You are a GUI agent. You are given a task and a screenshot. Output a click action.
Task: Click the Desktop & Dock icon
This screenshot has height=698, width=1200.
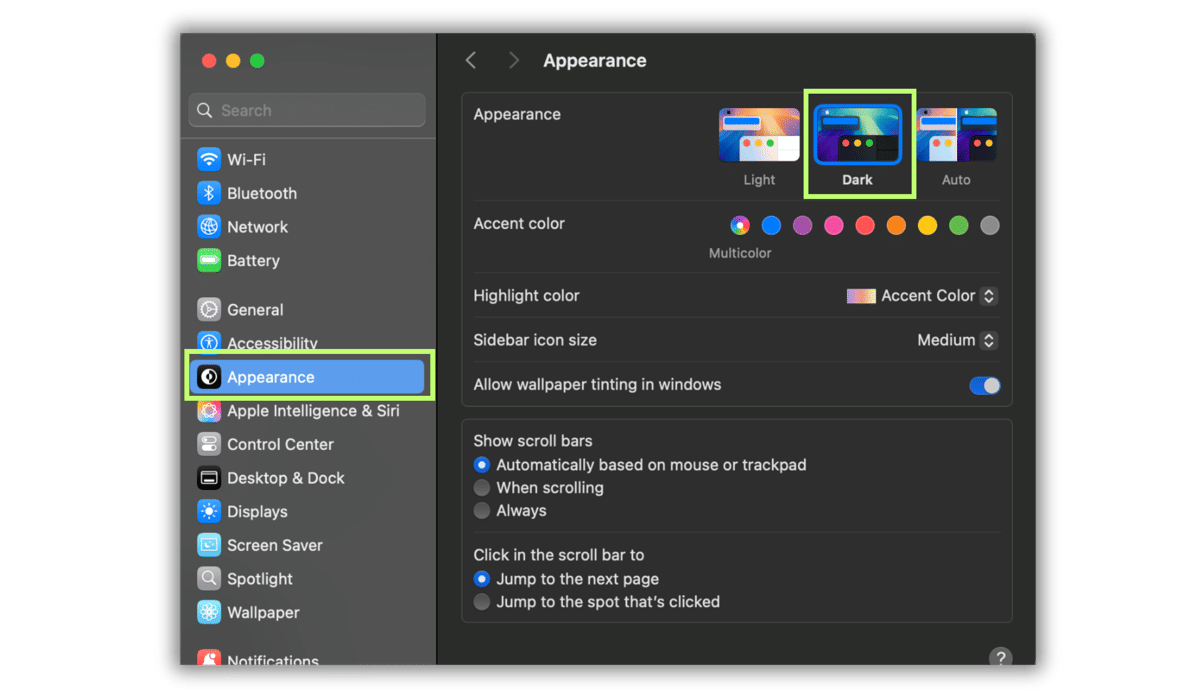coord(209,478)
